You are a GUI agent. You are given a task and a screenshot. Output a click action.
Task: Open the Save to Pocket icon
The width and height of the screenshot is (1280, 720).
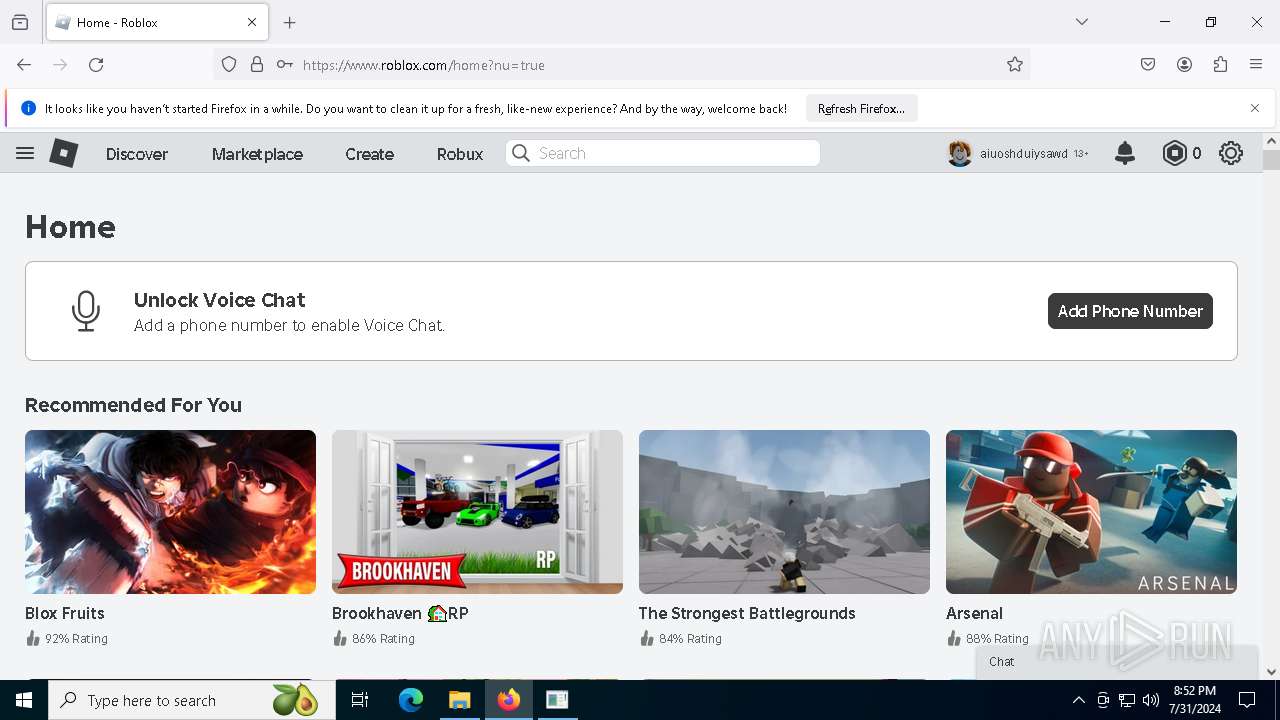click(1148, 65)
